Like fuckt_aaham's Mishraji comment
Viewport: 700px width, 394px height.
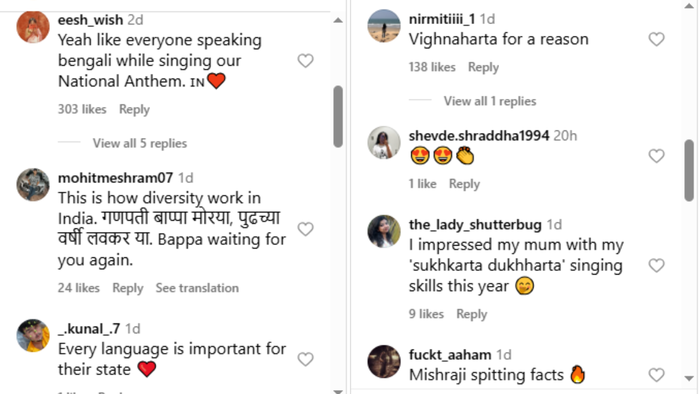[656, 375]
